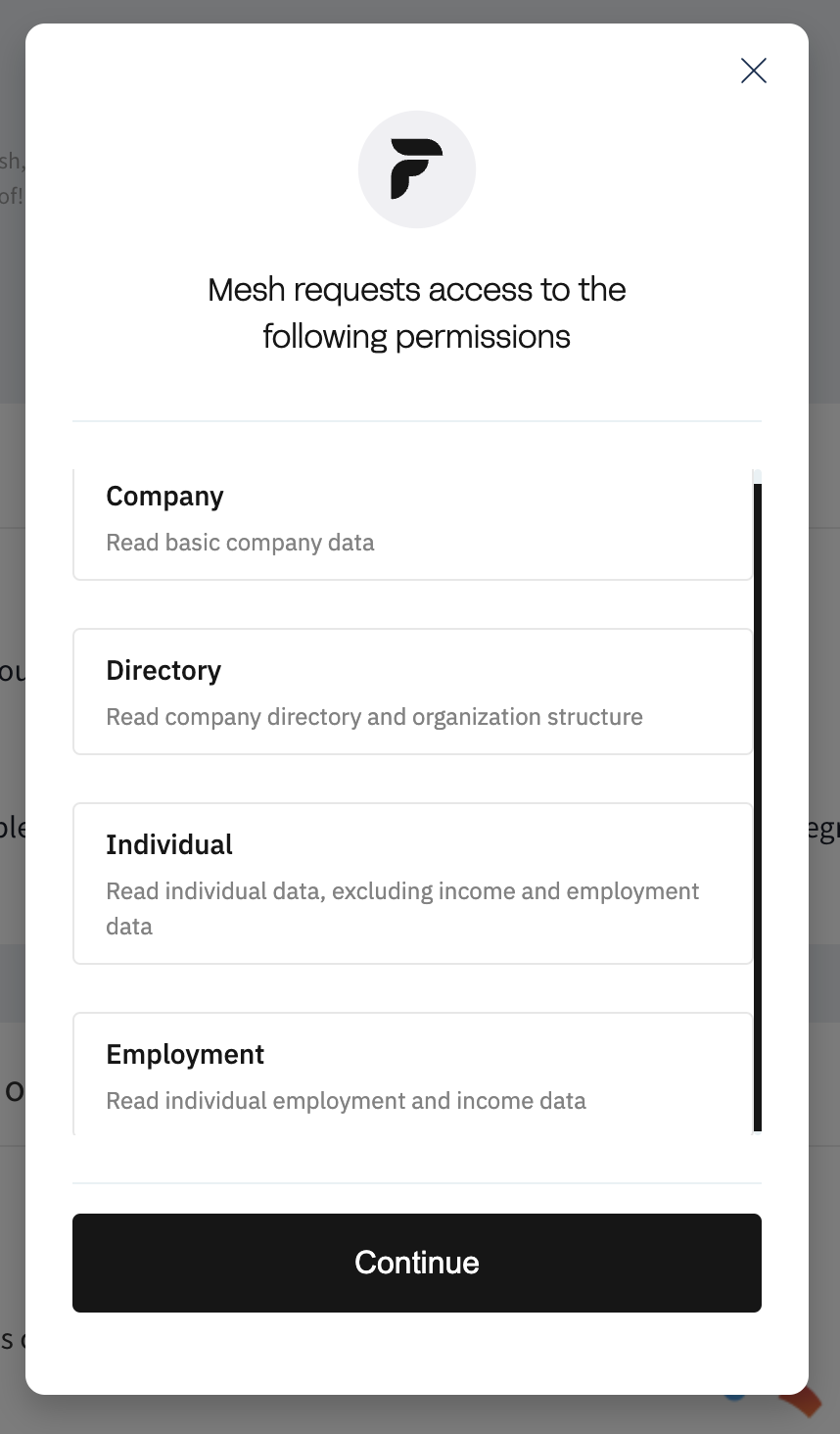This screenshot has width=840, height=1434.
Task: Click the 'Company' title text
Action: (x=164, y=497)
